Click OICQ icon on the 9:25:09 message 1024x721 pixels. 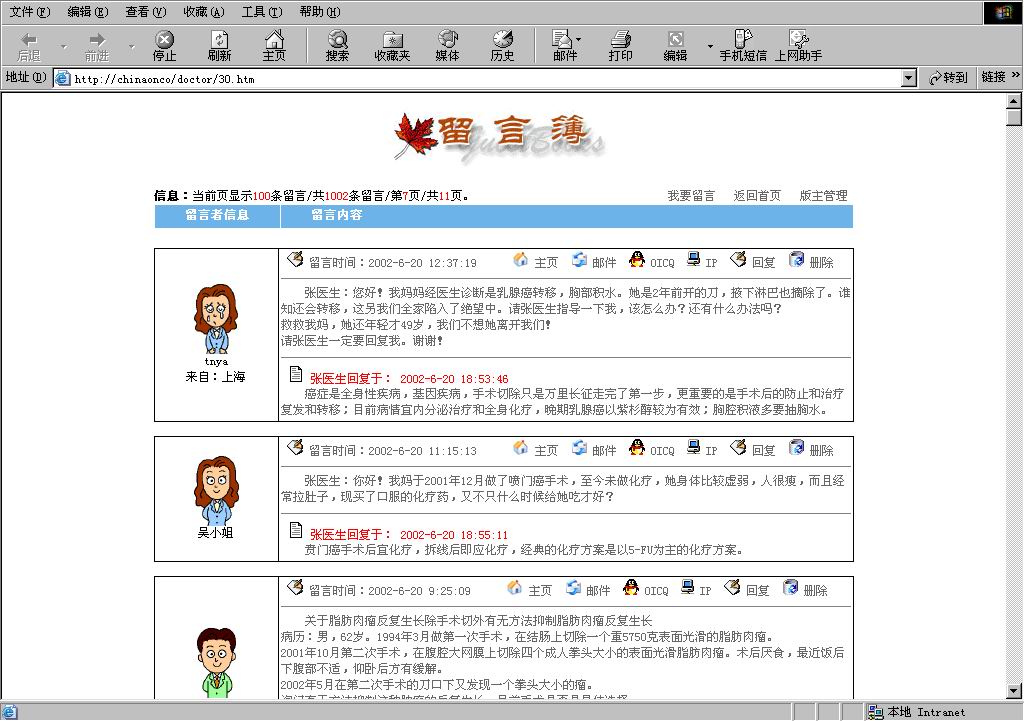[x=631, y=588]
